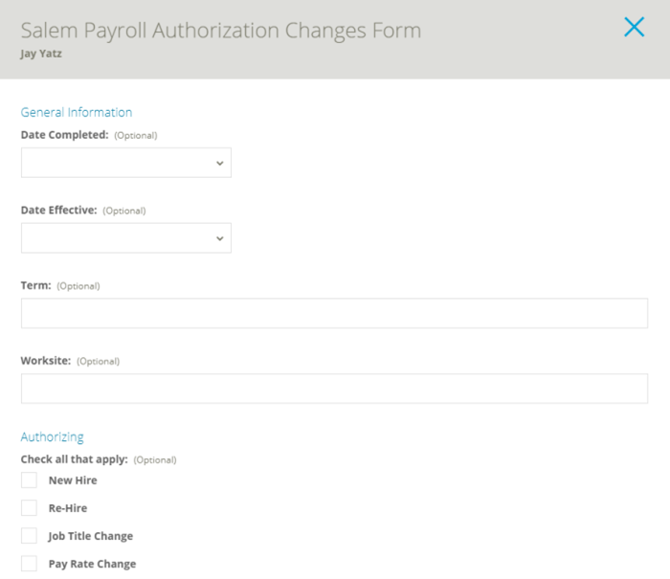This screenshot has width=670, height=579.
Task: Click the New Hire label text
Action: (x=73, y=480)
